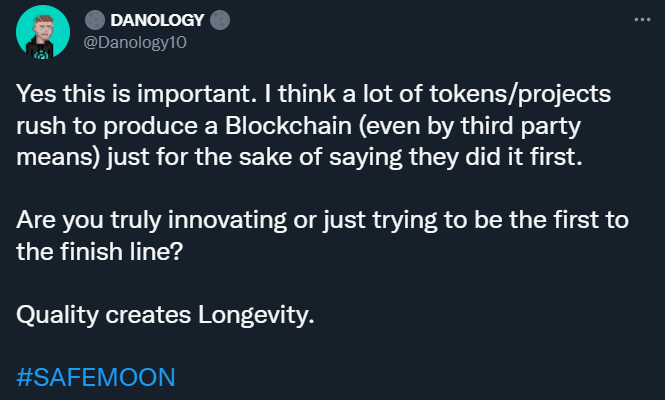665x400 pixels.
Task: Click the word "Blockchain" in the tweet
Action: [x=288, y=125]
